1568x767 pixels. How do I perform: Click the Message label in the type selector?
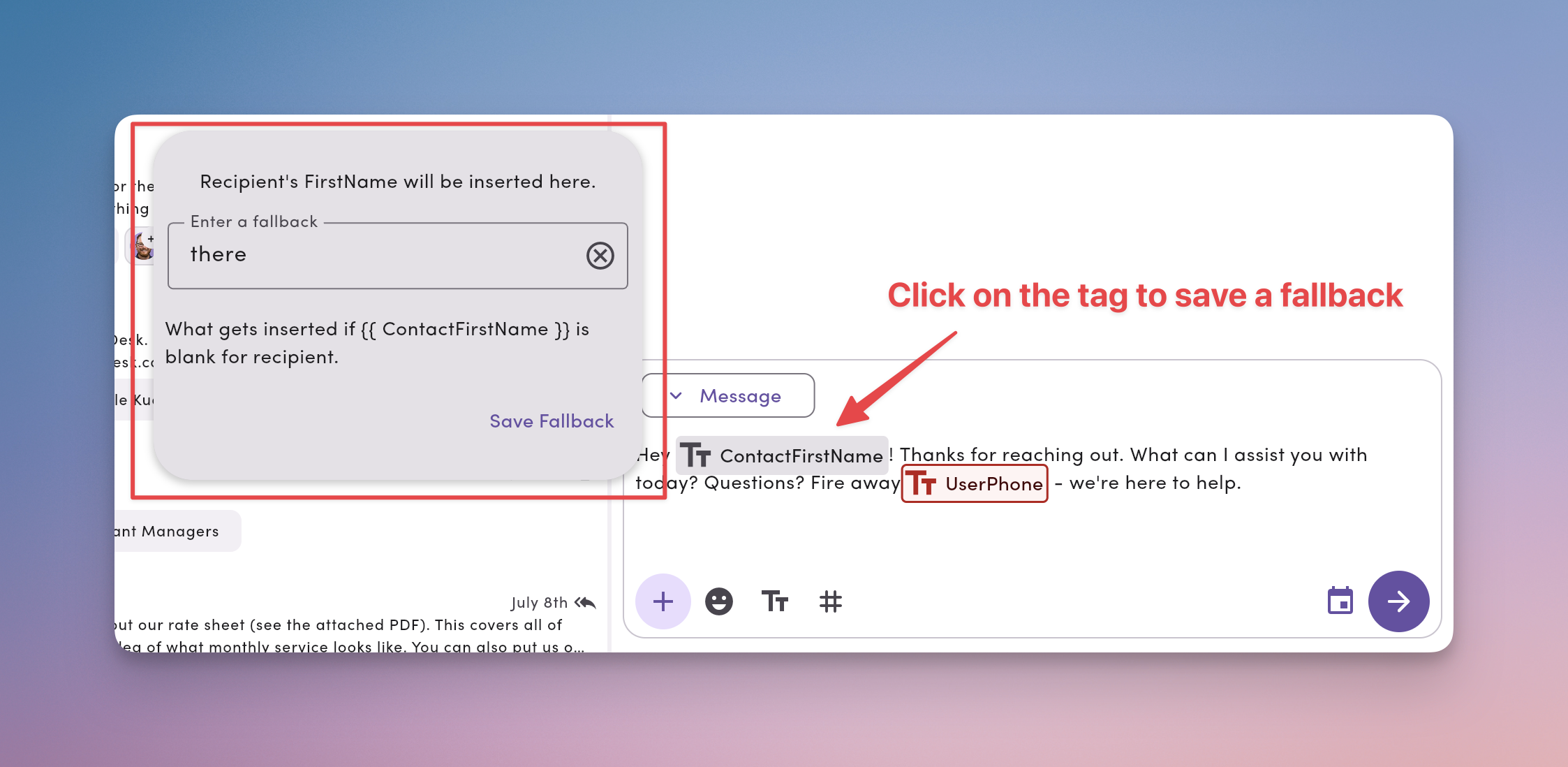[x=740, y=396]
